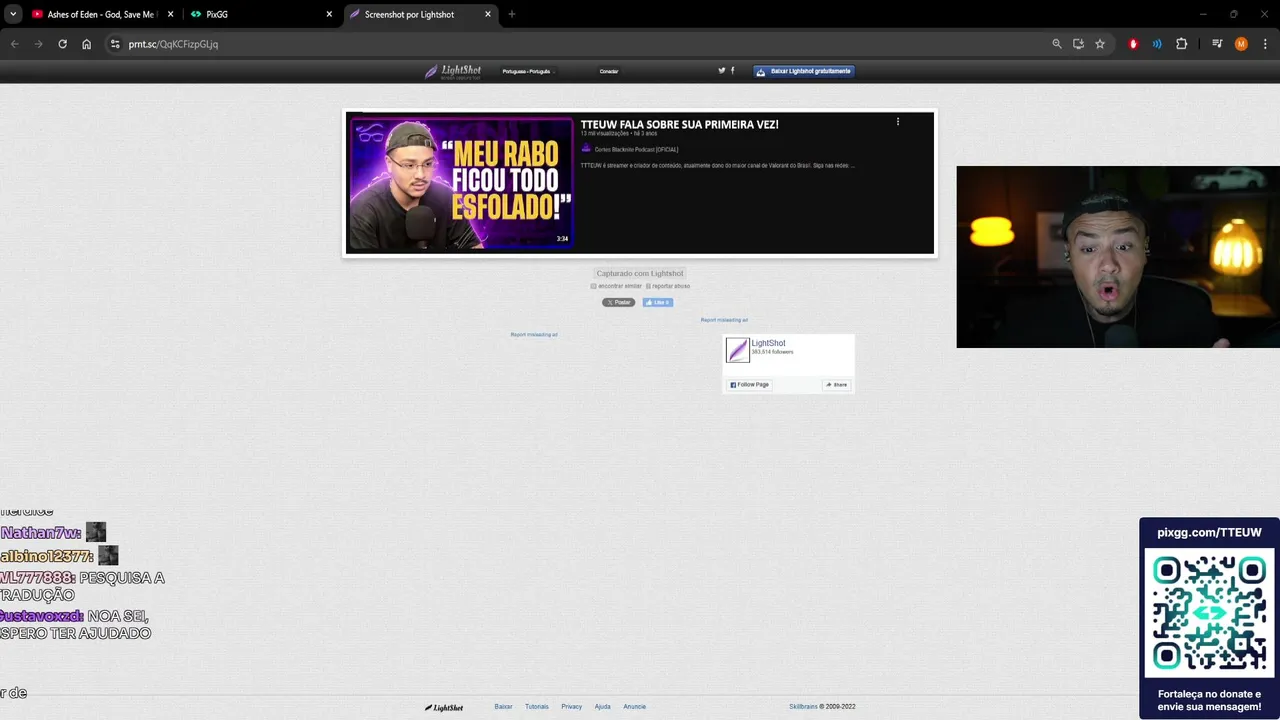Click Baixar Lightshot gratuitamente button

tap(804, 71)
